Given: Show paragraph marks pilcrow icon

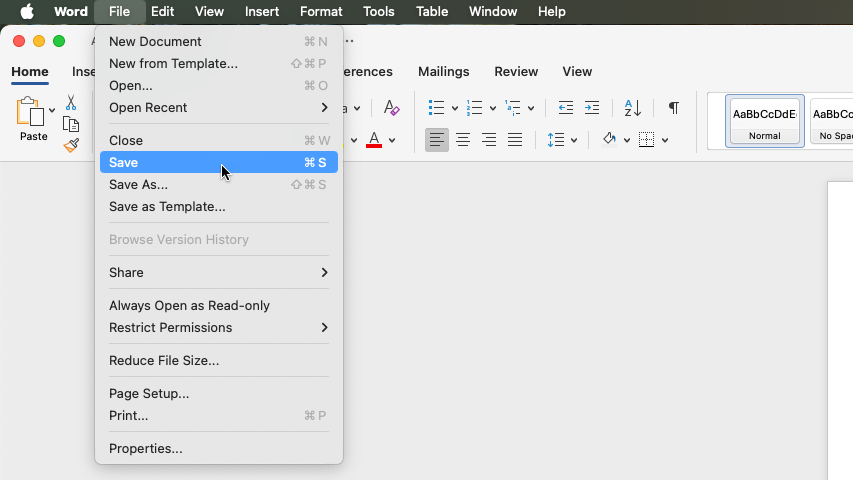Looking at the screenshot, I should (673, 108).
